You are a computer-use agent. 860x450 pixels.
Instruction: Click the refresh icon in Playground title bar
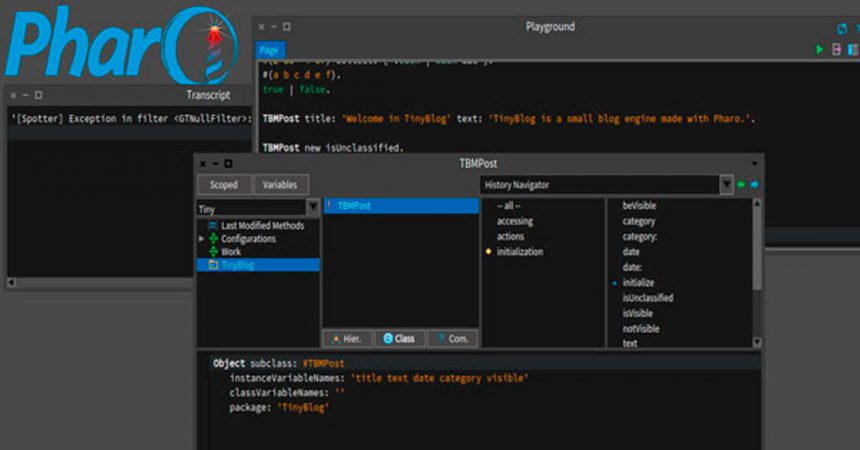click(x=842, y=28)
